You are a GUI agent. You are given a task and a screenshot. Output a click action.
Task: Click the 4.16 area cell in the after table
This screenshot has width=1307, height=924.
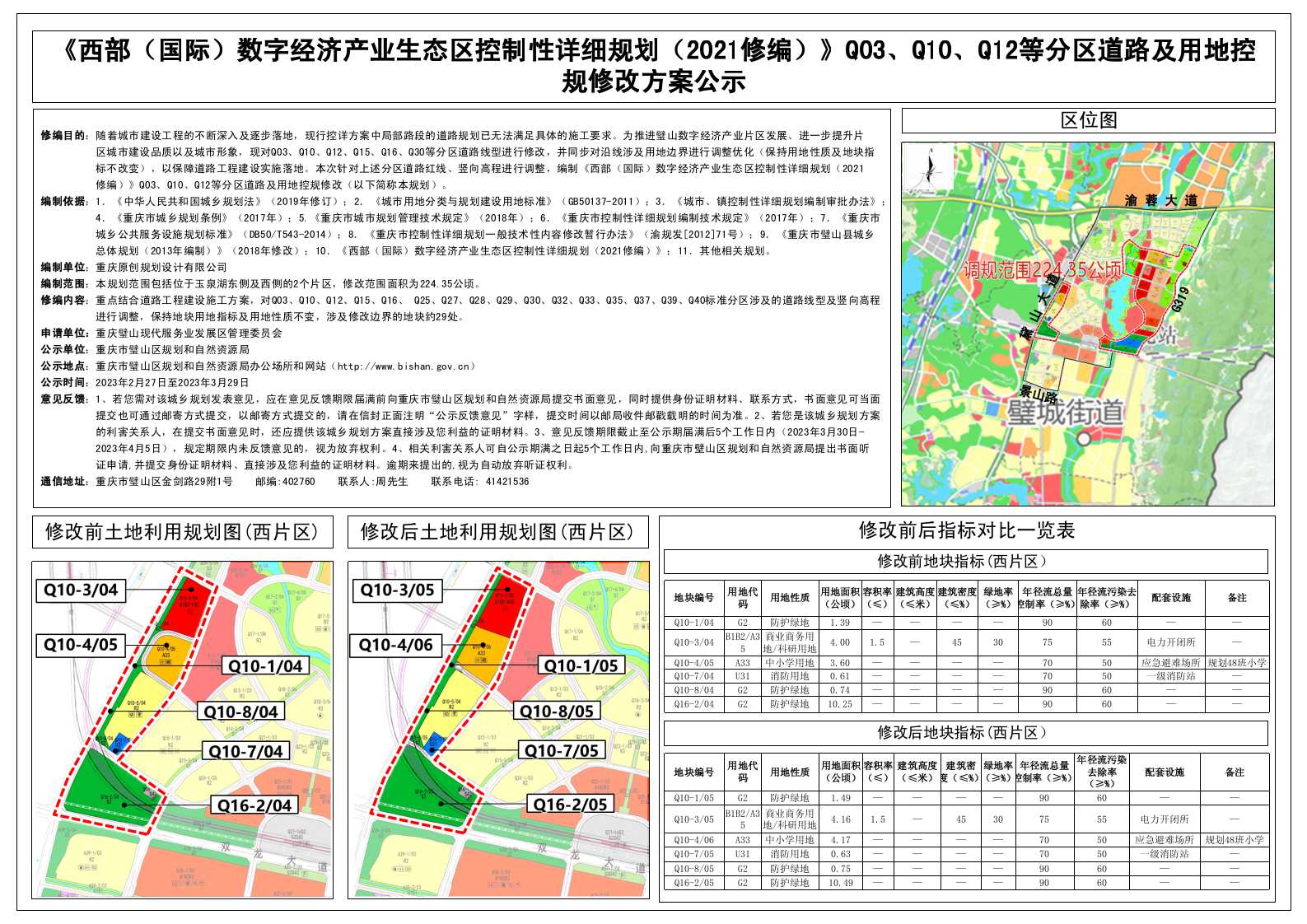(841, 819)
